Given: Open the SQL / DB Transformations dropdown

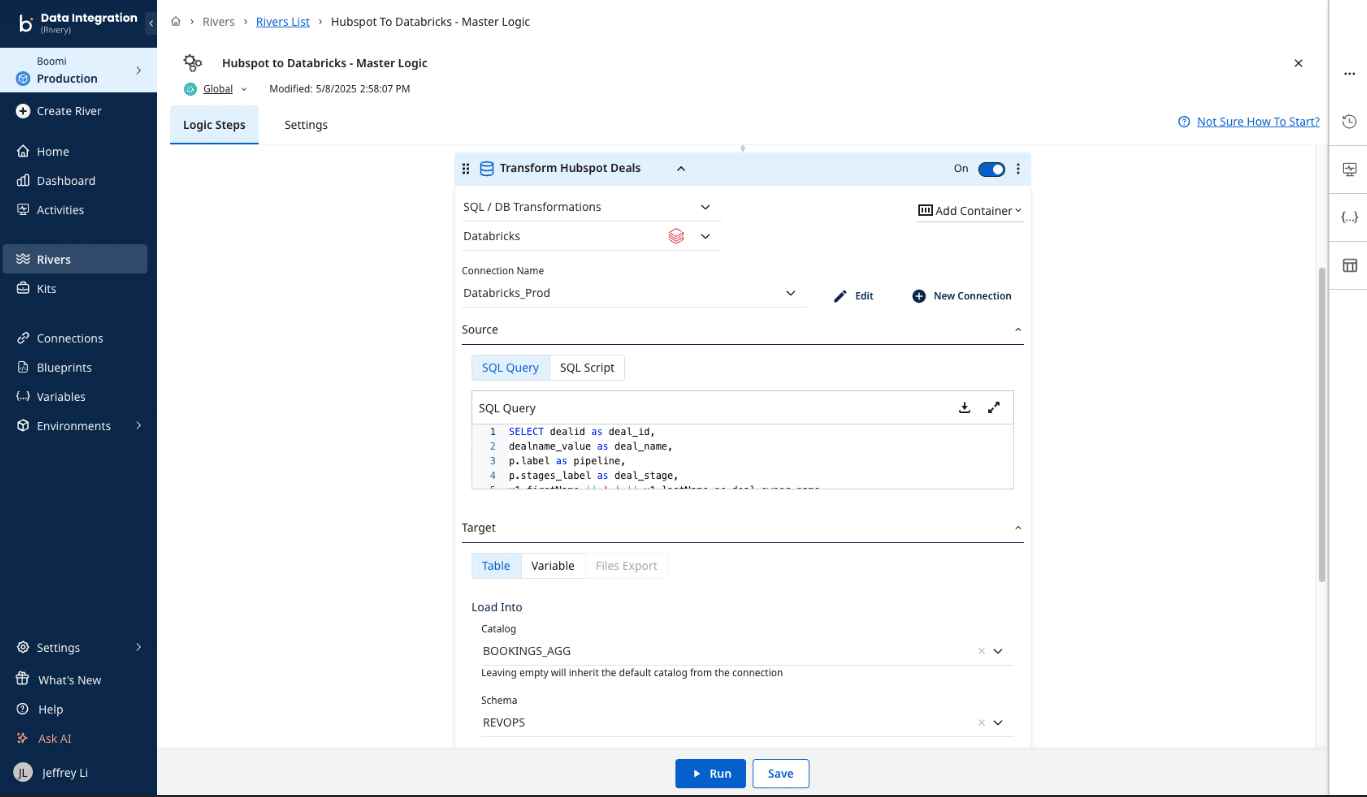Looking at the screenshot, I should point(591,207).
